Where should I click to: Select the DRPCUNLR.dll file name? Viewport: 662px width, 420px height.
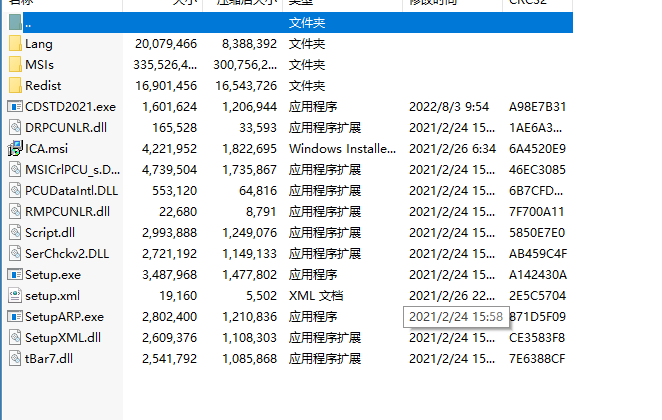pyautogui.click(x=66, y=127)
